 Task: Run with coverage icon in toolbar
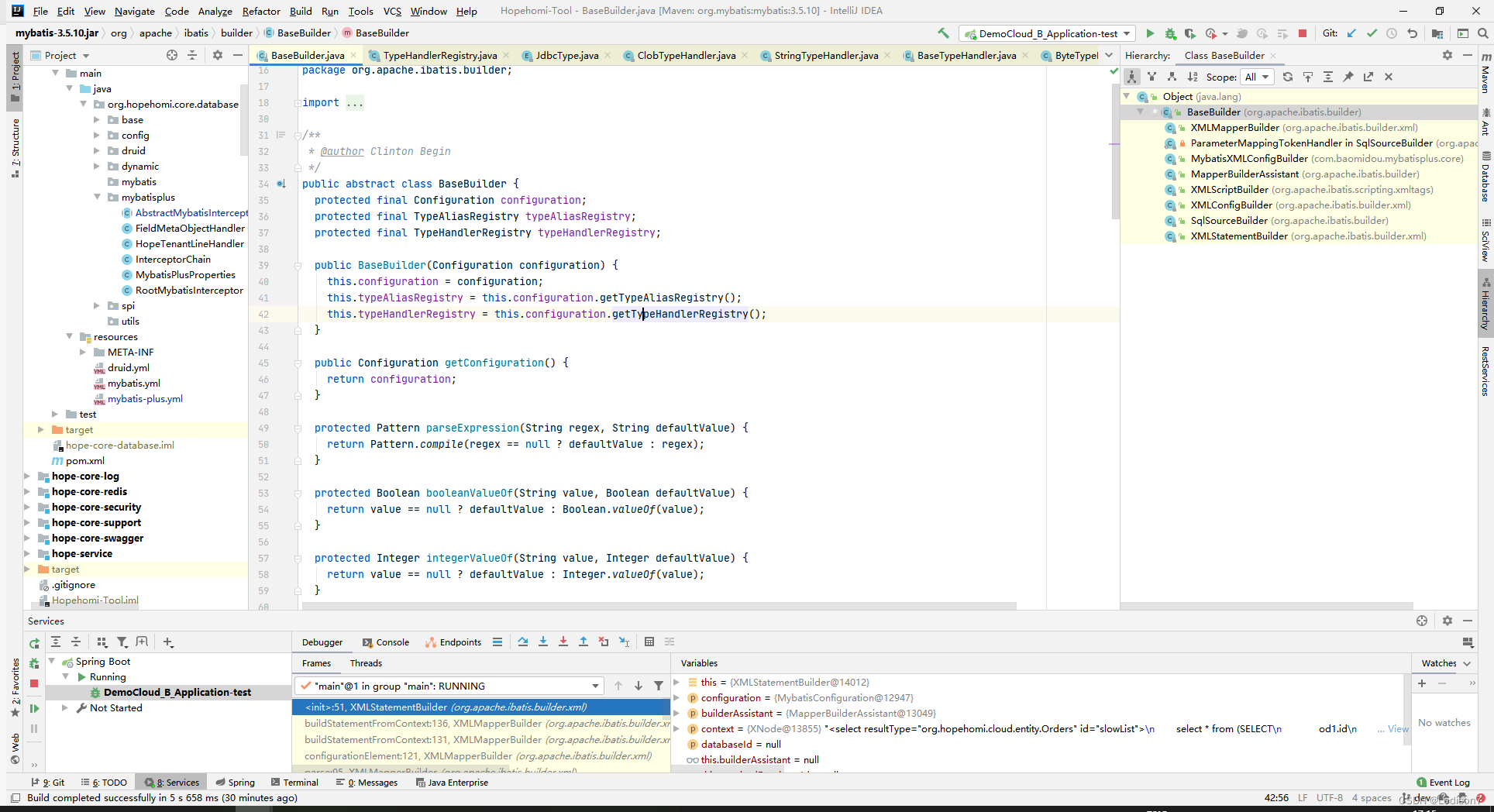tap(1190, 33)
